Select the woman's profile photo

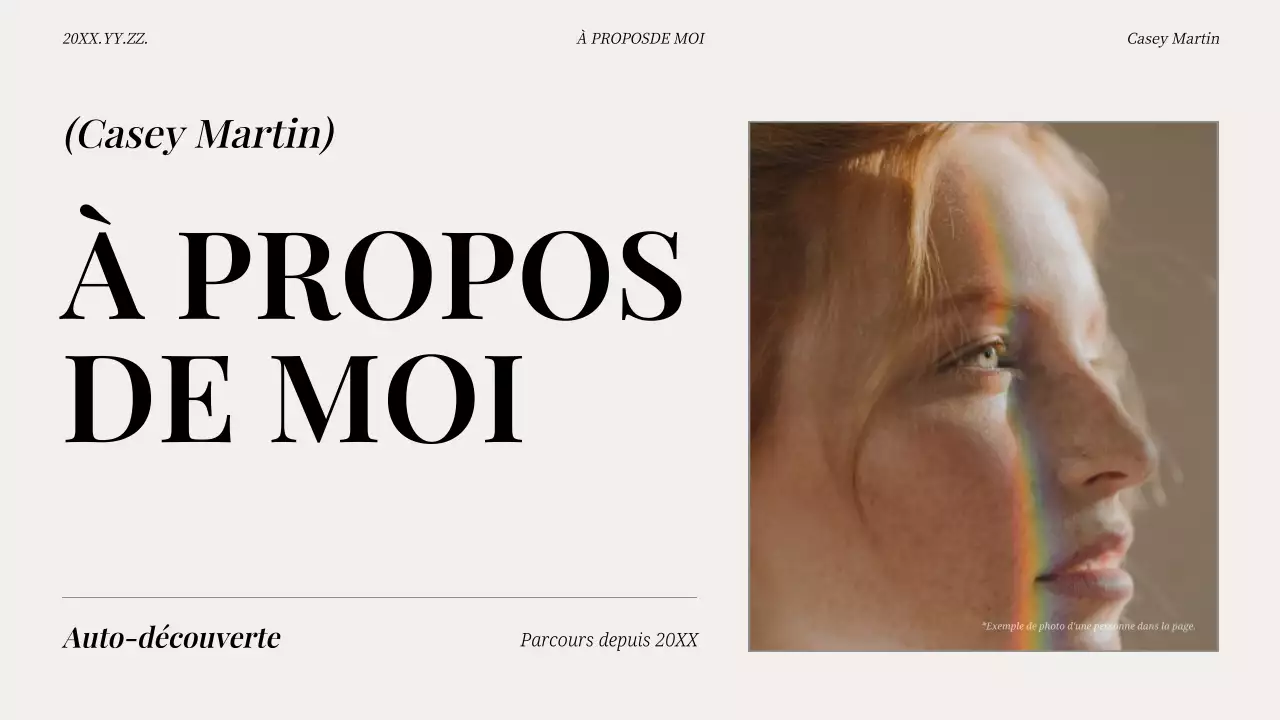983,386
